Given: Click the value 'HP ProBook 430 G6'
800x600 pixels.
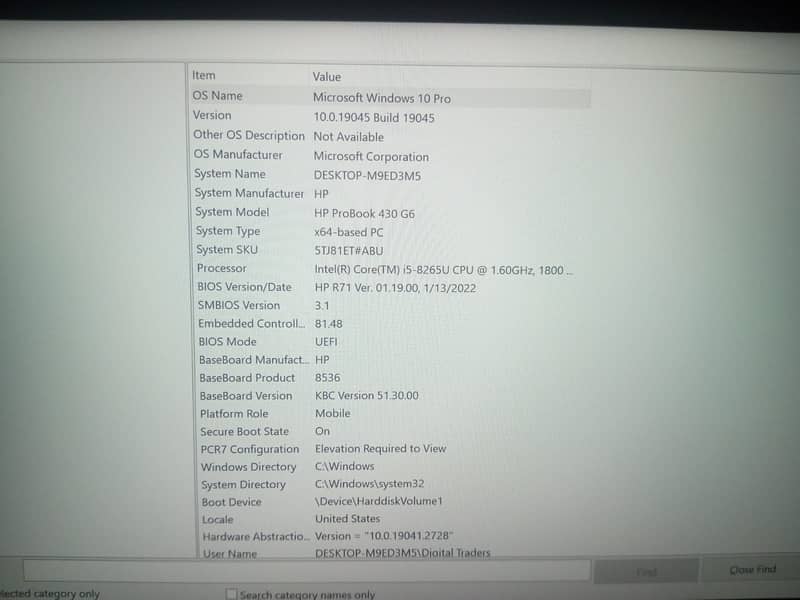Looking at the screenshot, I should tap(364, 214).
